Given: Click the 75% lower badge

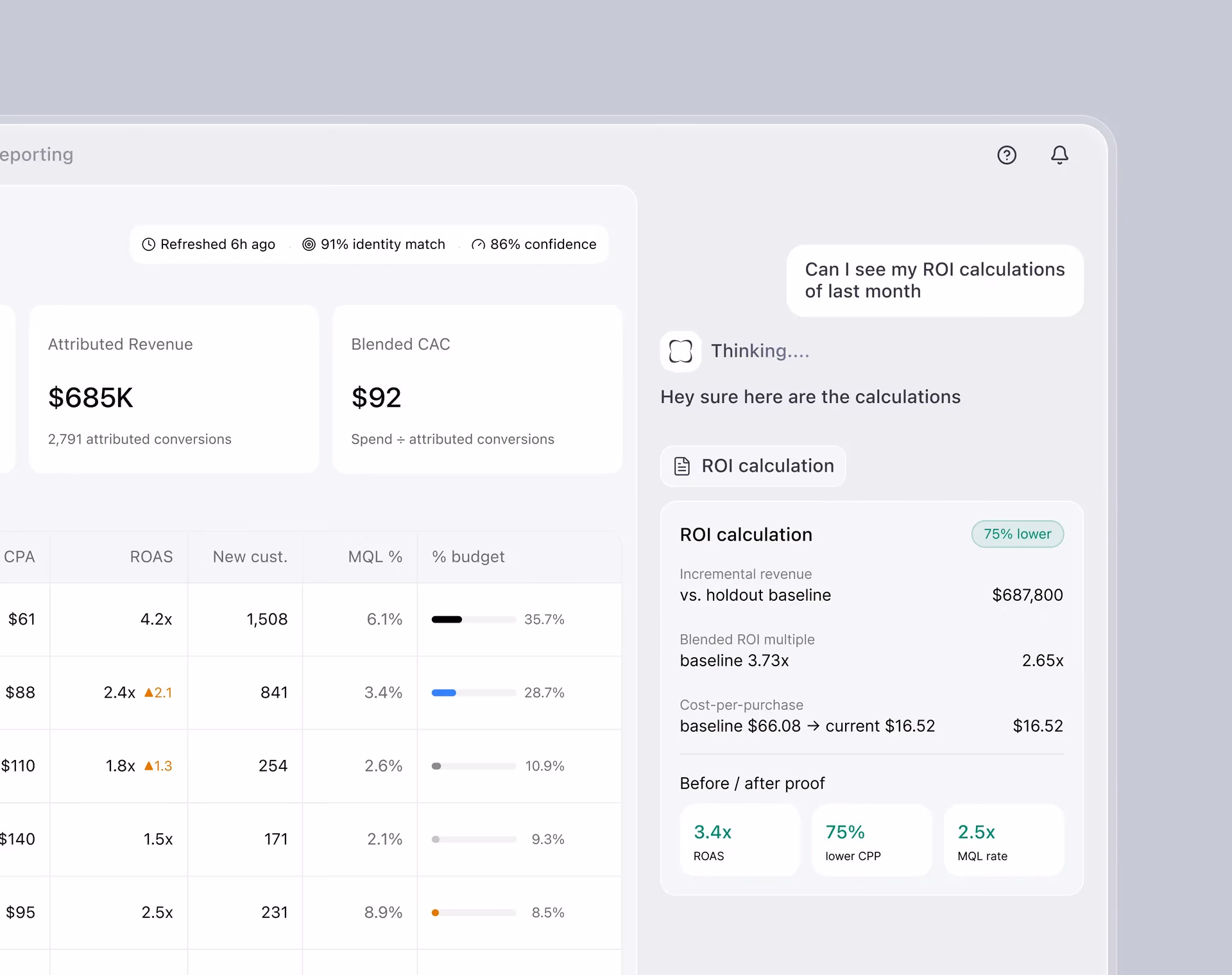Looking at the screenshot, I should click(1018, 534).
